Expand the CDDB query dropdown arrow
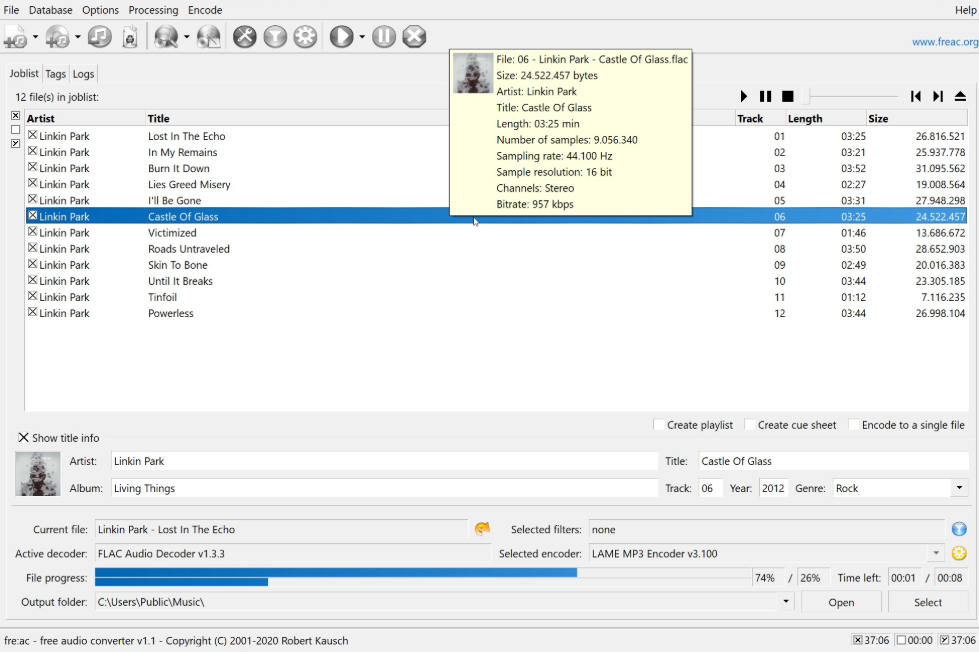This screenshot has height=652, width=979. [186, 37]
